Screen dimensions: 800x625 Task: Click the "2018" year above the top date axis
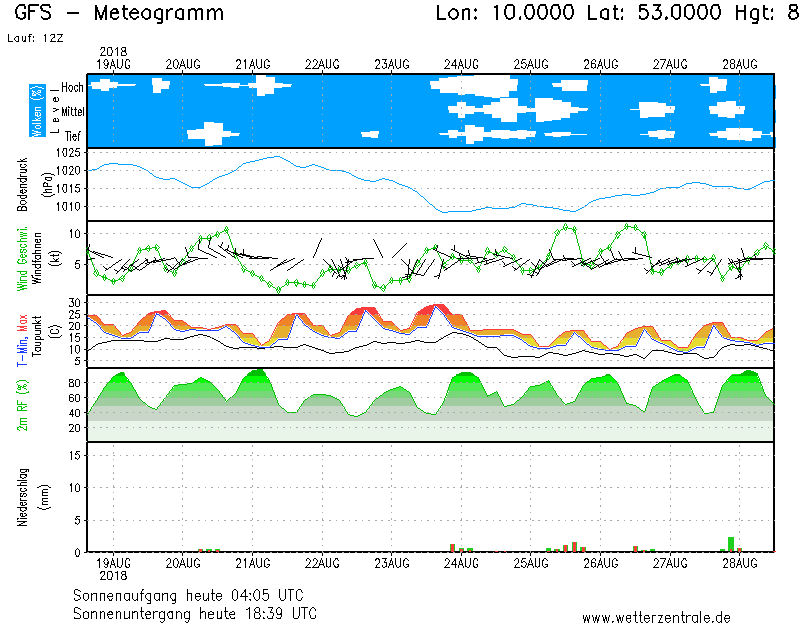tap(113, 52)
